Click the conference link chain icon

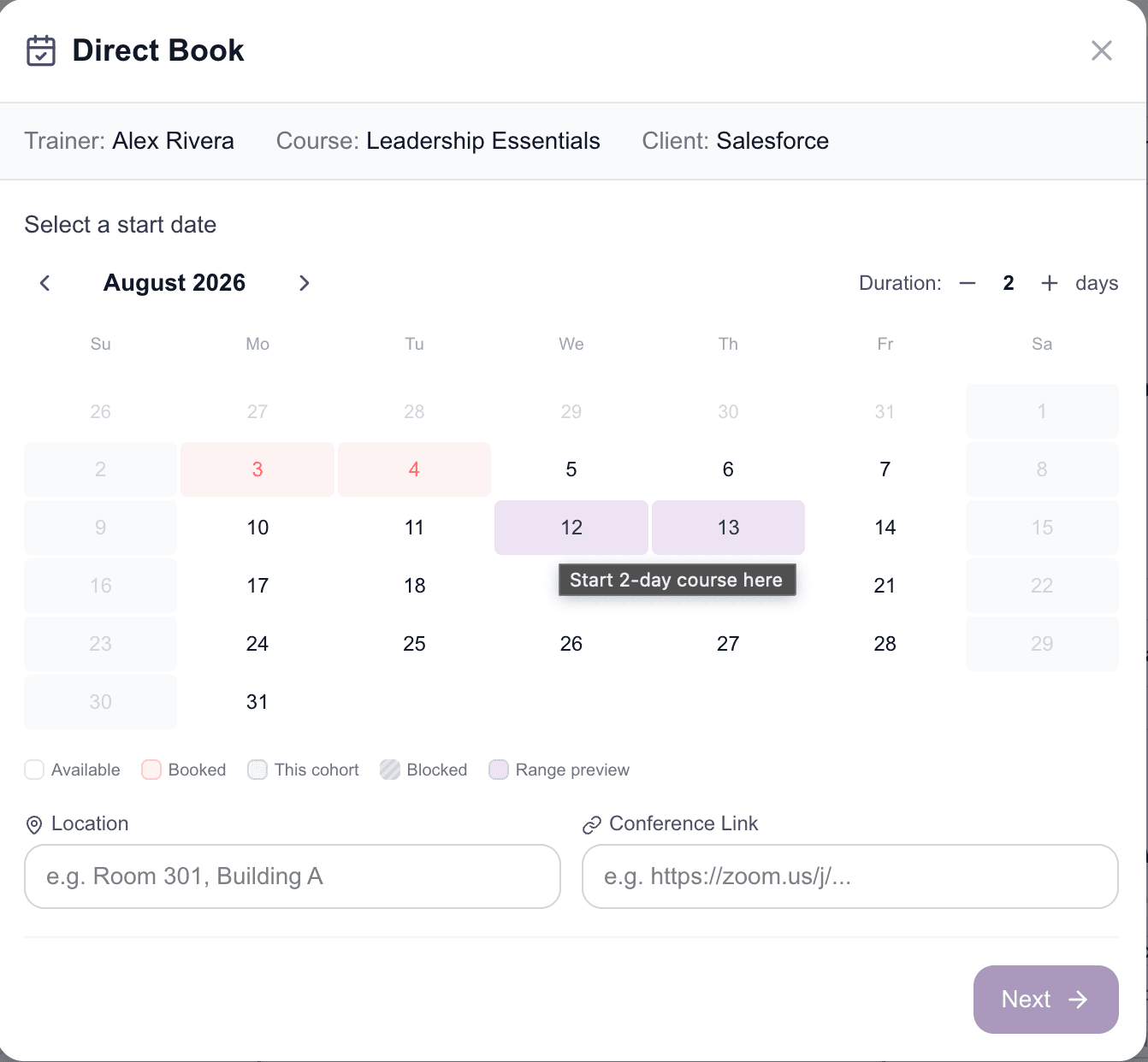(x=592, y=824)
